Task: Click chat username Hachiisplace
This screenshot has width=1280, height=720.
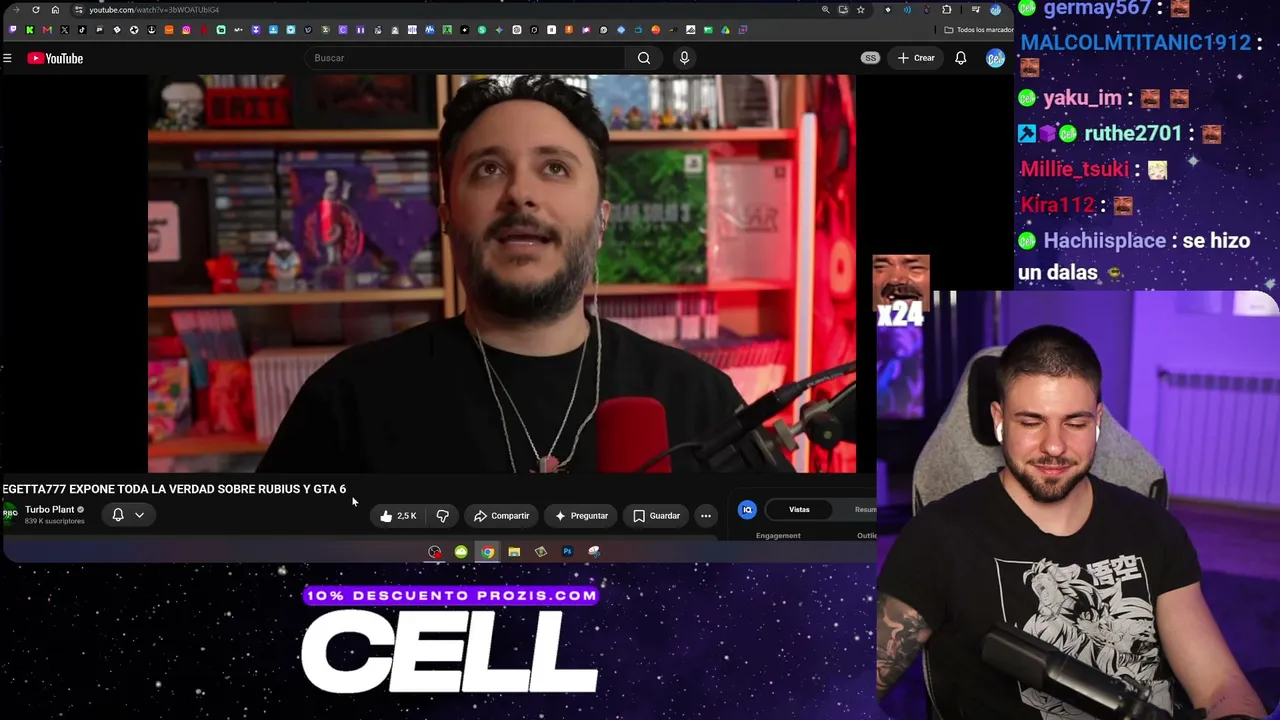Action: click(x=1105, y=241)
